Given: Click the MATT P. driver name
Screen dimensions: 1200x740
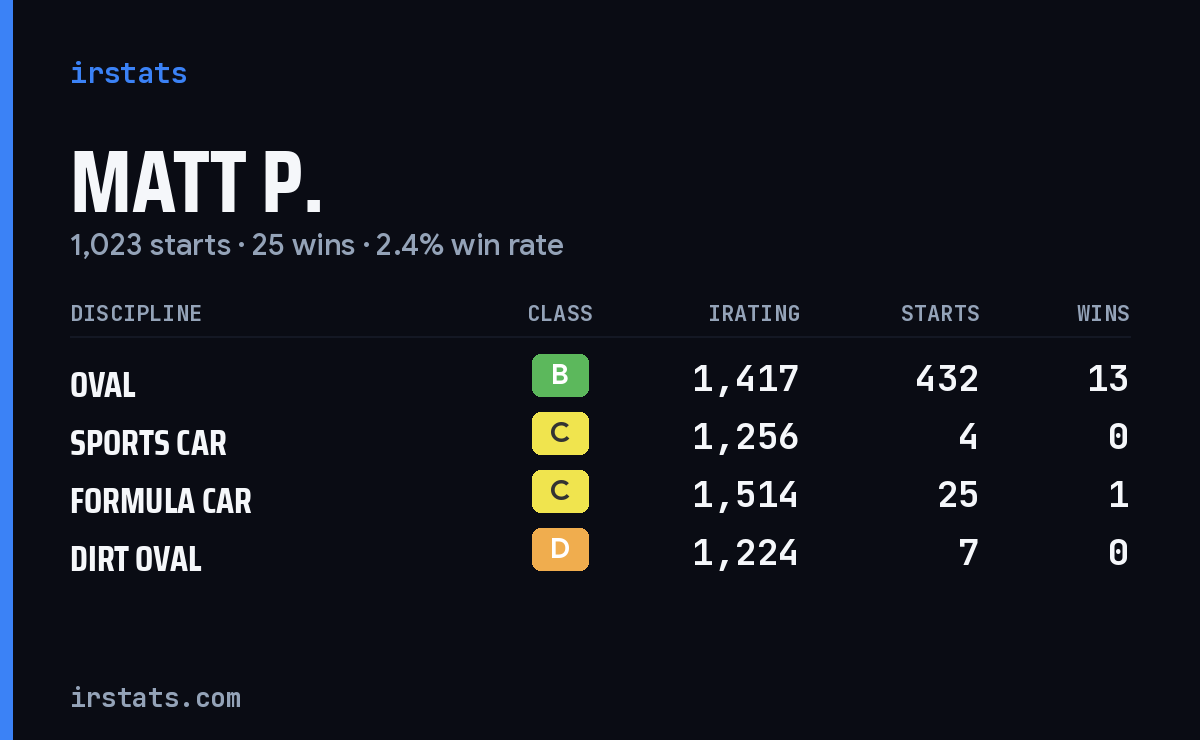Looking at the screenshot, I should click(x=197, y=183).
